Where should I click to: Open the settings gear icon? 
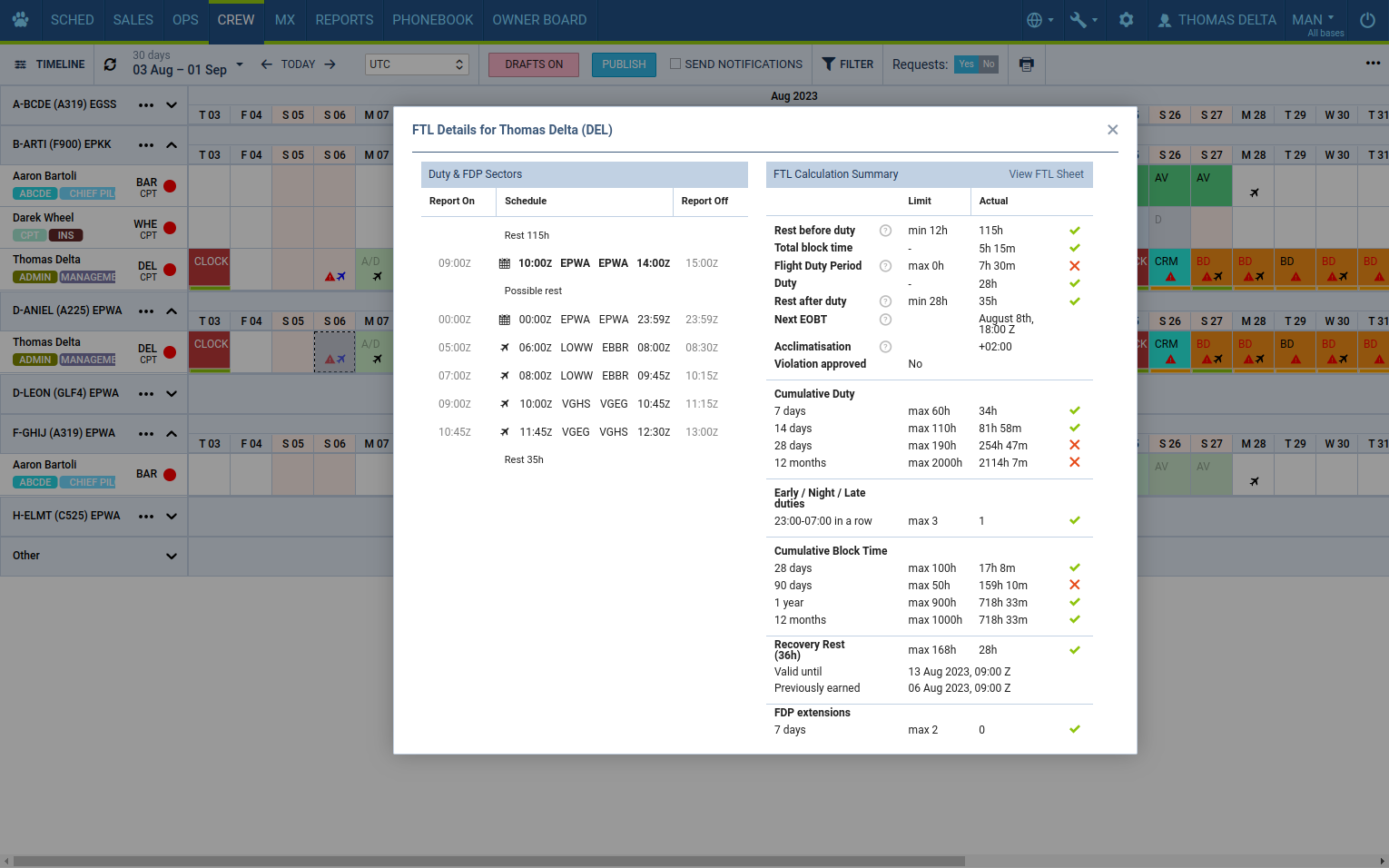pyautogui.click(x=1126, y=20)
